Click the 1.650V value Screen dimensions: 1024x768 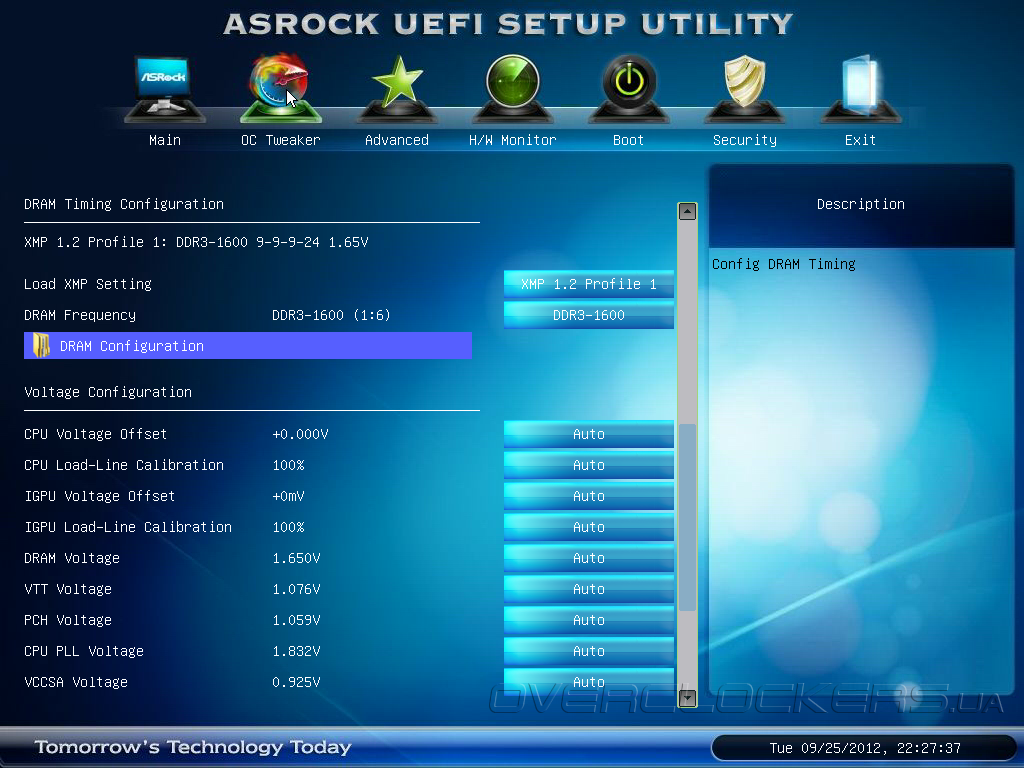coord(296,558)
